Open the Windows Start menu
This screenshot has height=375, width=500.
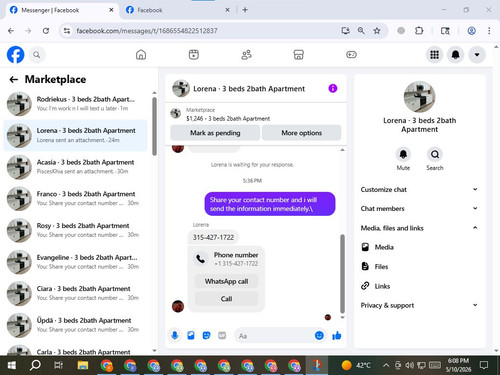(12, 365)
